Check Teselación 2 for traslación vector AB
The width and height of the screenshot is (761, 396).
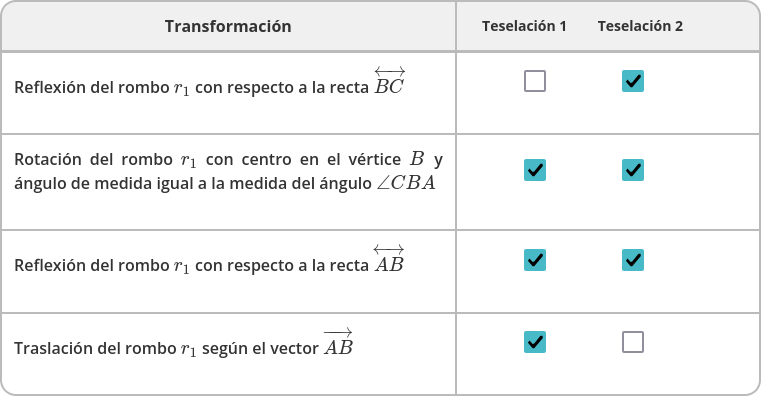633,342
